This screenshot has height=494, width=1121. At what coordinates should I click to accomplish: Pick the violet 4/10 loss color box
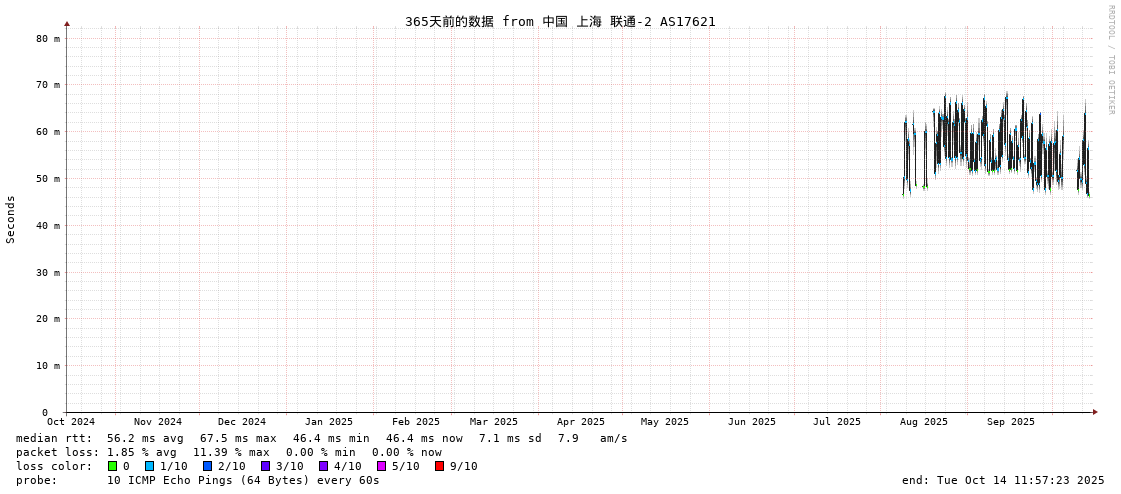(323, 466)
